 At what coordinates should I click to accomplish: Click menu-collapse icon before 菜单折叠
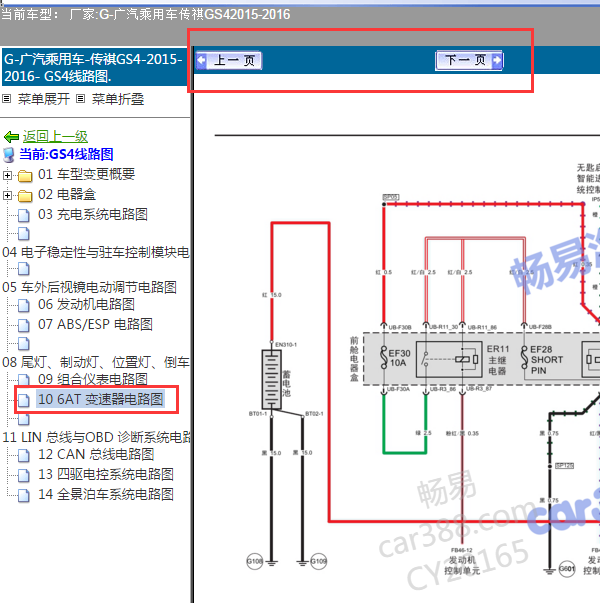click(x=80, y=99)
